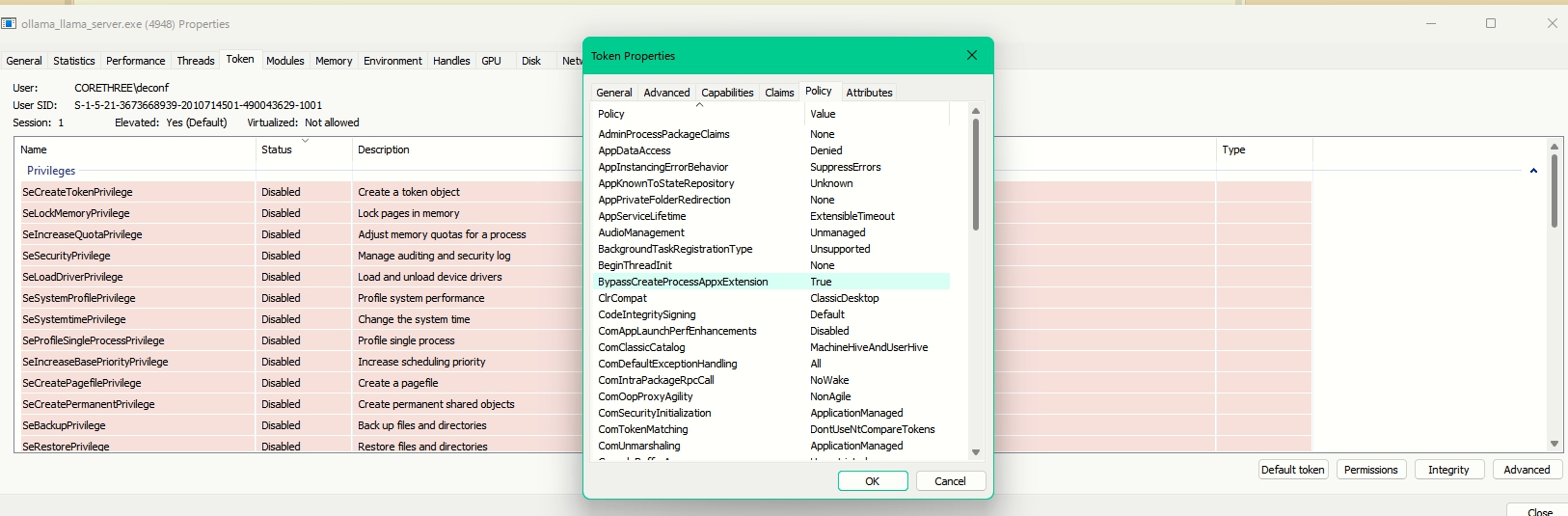
Task: Click the Cancel button
Action: point(950,481)
